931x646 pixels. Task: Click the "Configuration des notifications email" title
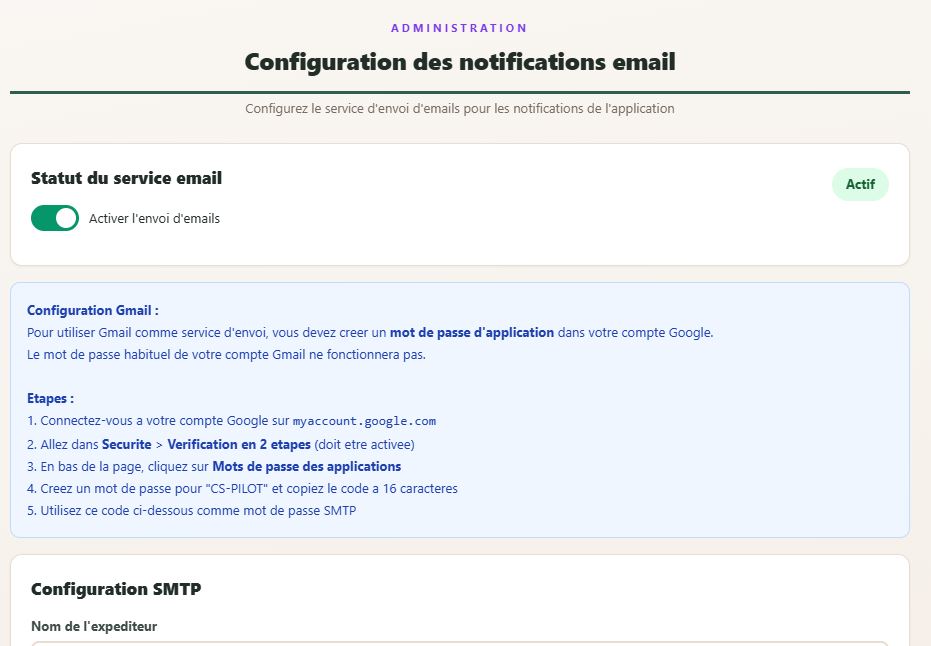(460, 62)
